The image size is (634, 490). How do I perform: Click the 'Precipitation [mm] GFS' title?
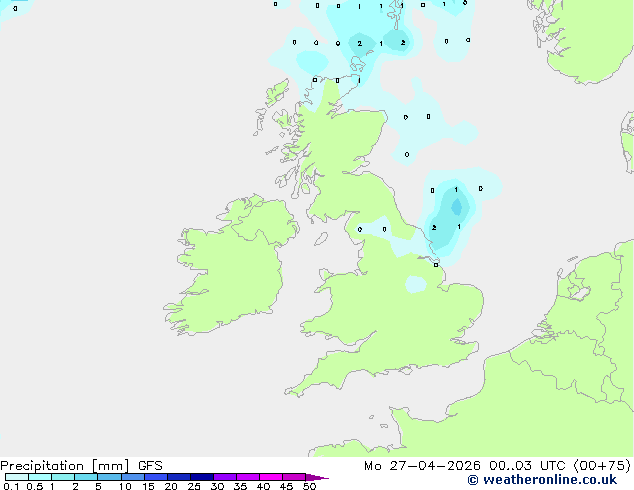click(x=81, y=466)
